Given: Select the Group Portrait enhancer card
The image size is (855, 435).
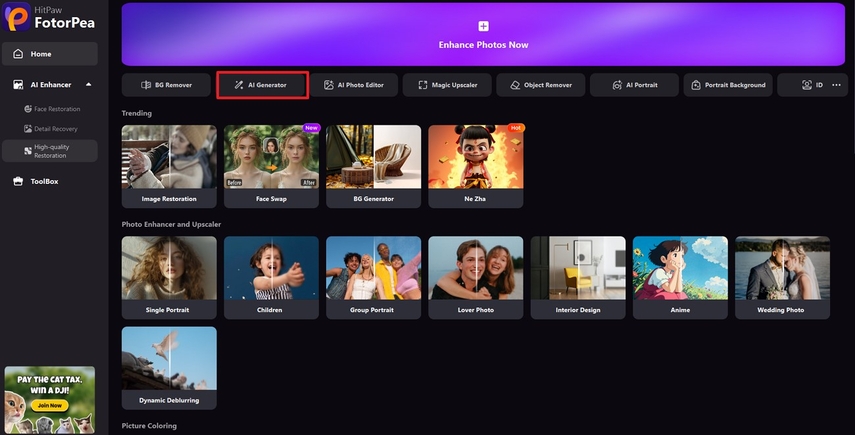Looking at the screenshot, I should pyautogui.click(x=374, y=277).
